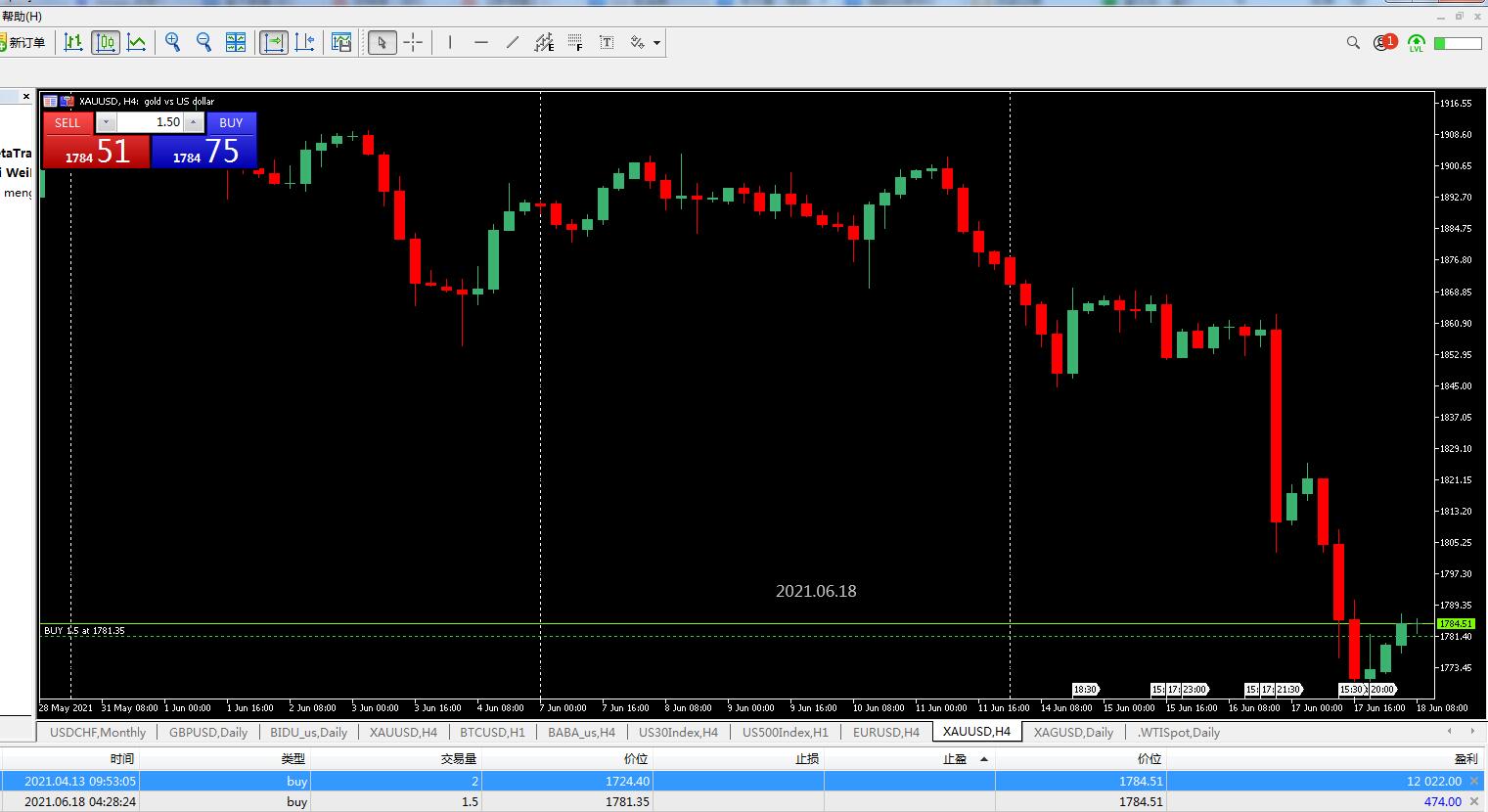Image resolution: width=1488 pixels, height=812 pixels.
Task: Click the green LVL signal icon
Action: pyautogui.click(x=1417, y=42)
